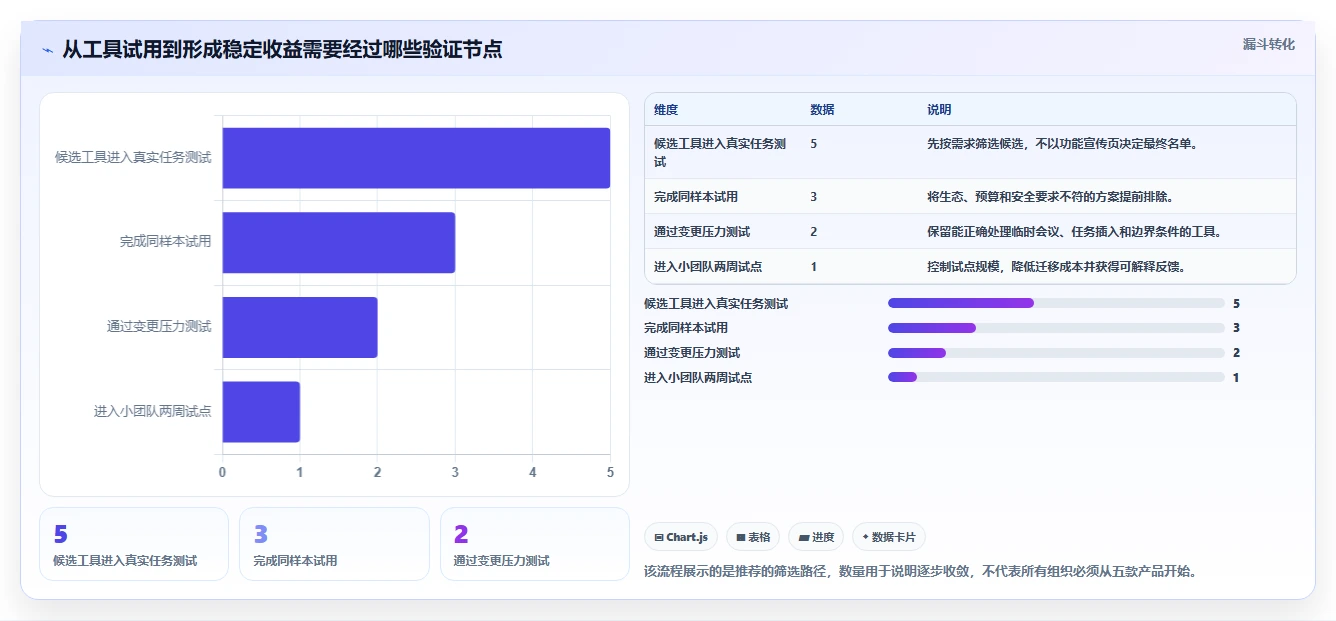Click the value 1 beside the last progress bar
This screenshot has height=621, width=1336.
(1236, 378)
